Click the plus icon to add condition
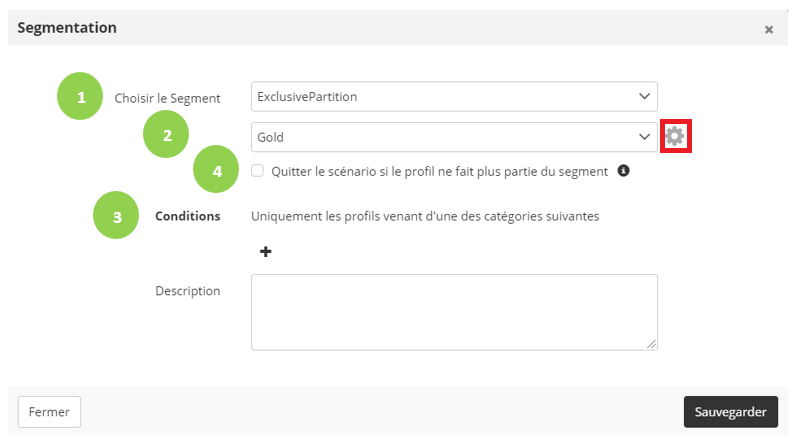The height and width of the screenshot is (443, 799). click(x=265, y=252)
